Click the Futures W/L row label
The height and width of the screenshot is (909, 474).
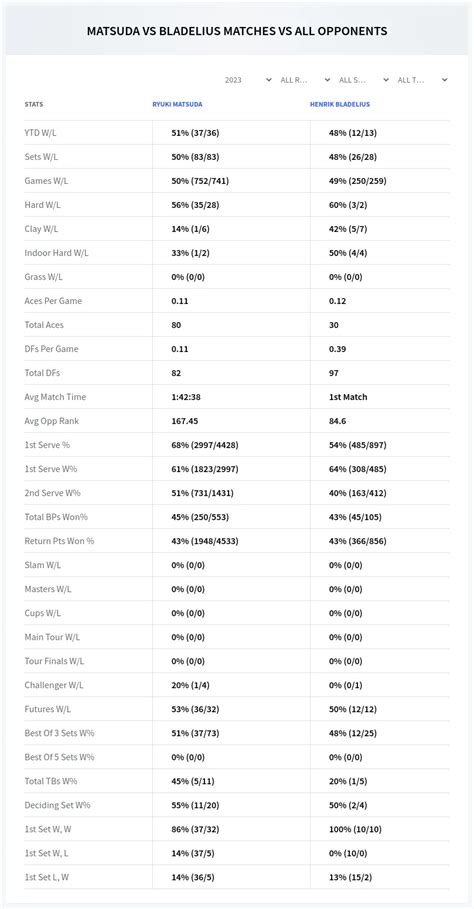coord(48,710)
